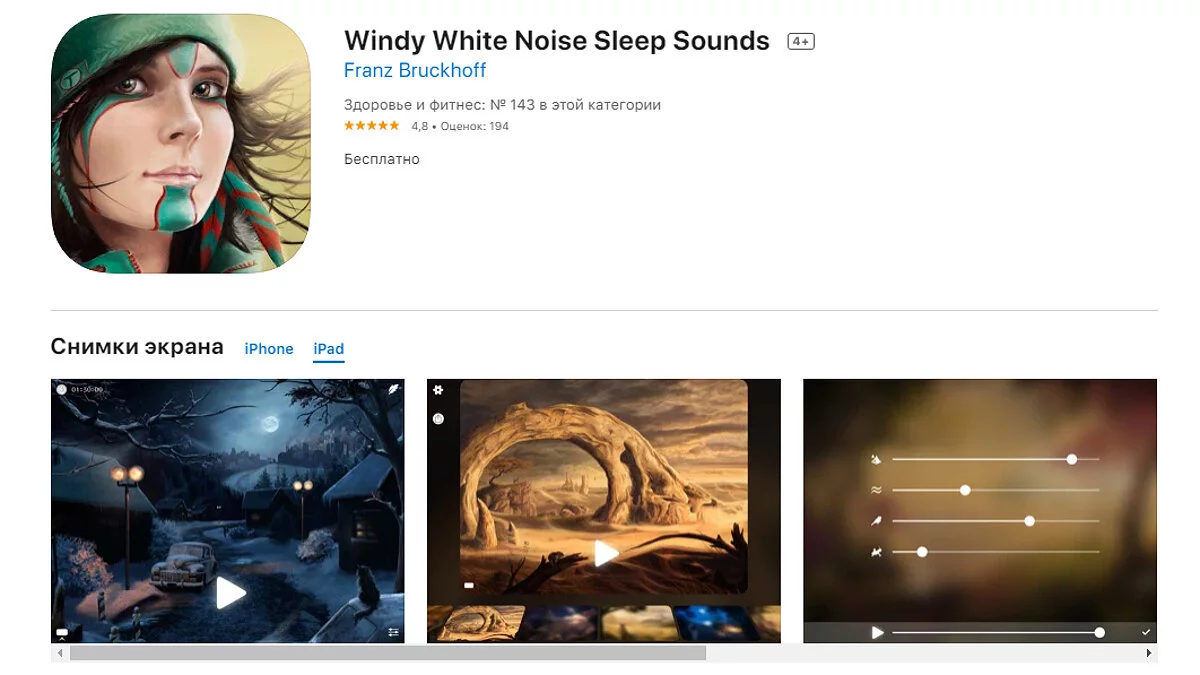Screen dimensions: 1200x675
Task: Play the desert arch scene
Action: coord(606,552)
